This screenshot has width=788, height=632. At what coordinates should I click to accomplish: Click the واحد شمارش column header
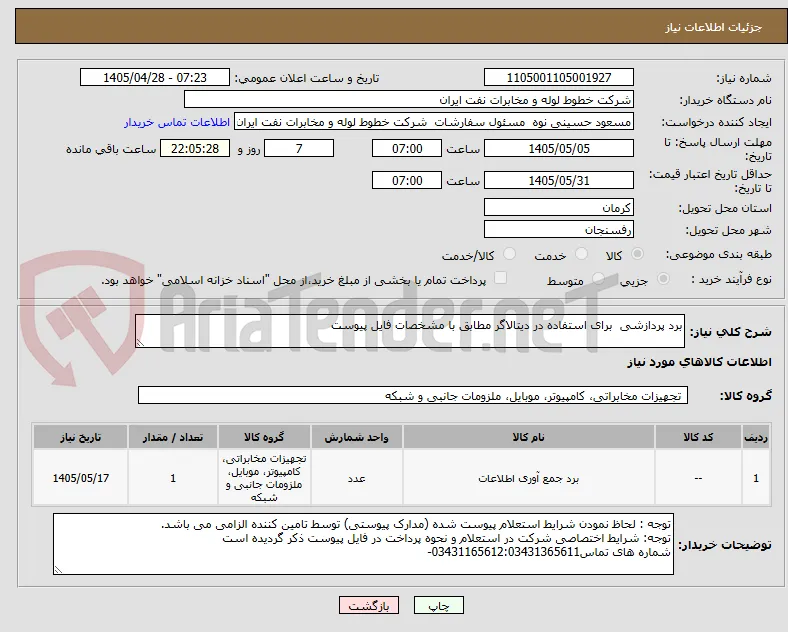(356, 437)
